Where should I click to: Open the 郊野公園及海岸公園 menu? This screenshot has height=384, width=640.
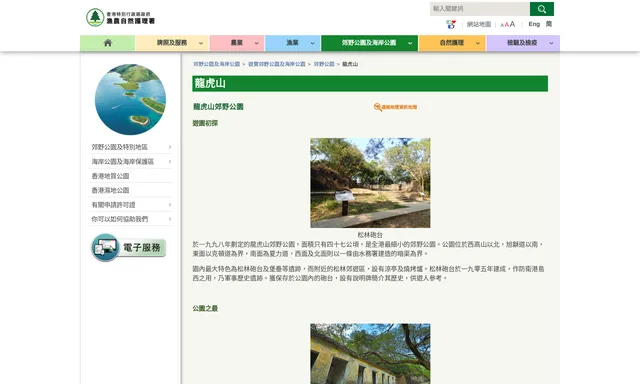369,43
